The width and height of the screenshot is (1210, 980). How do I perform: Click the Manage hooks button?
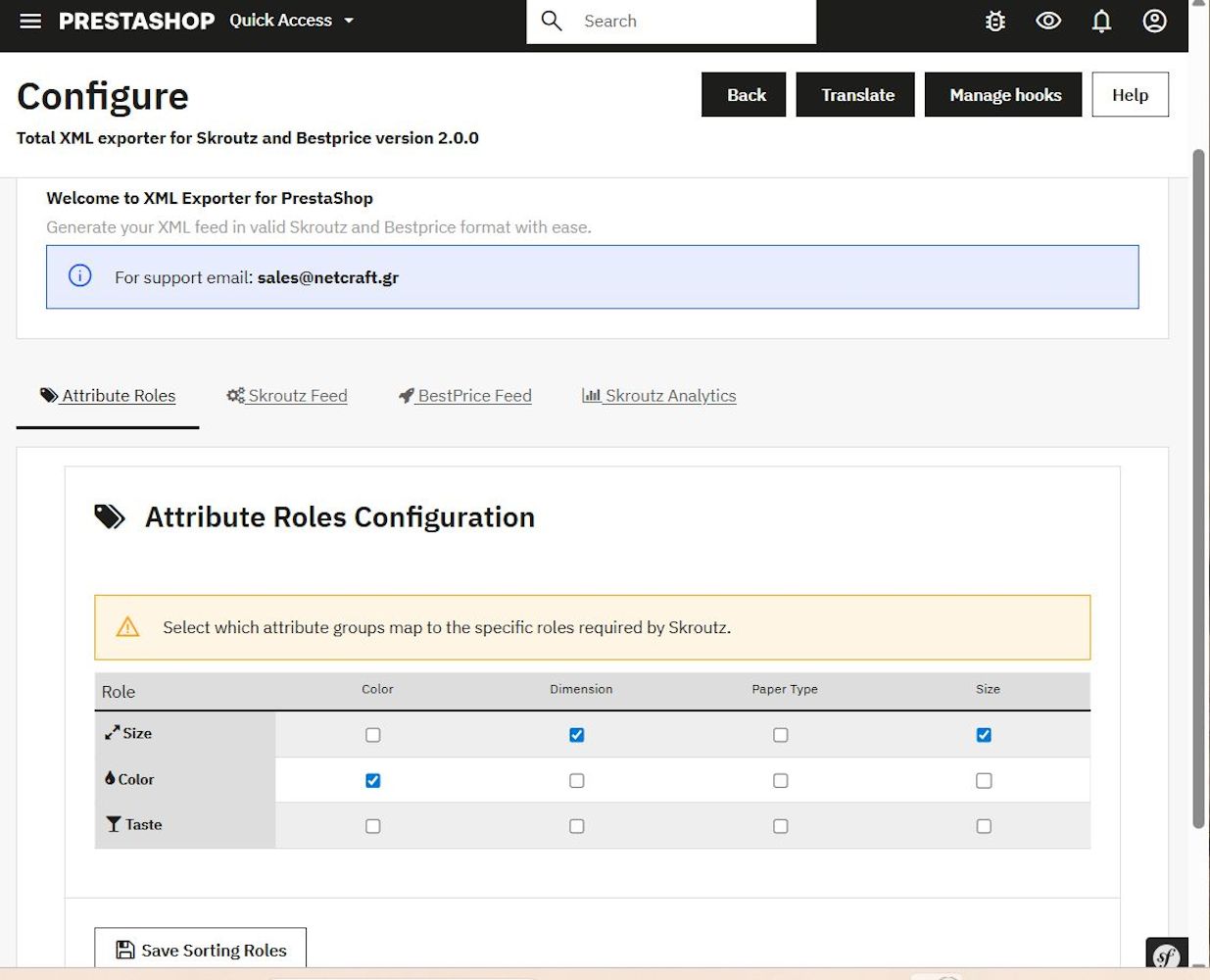(1003, 95)
